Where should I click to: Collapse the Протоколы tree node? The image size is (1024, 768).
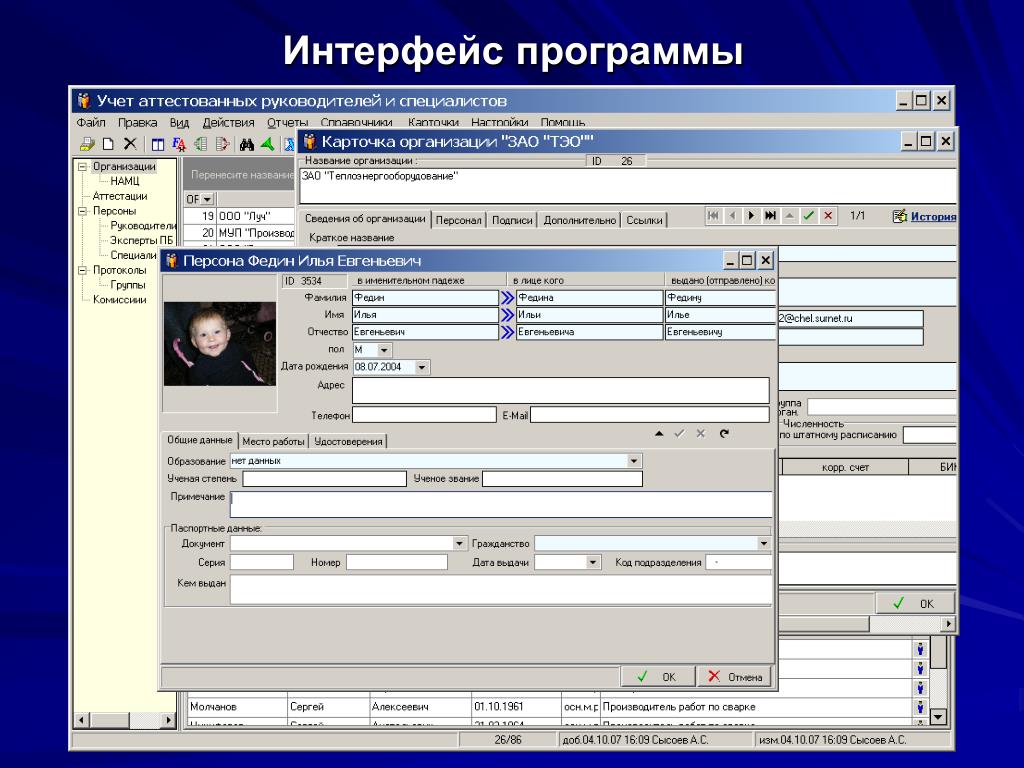click(82, 270)
